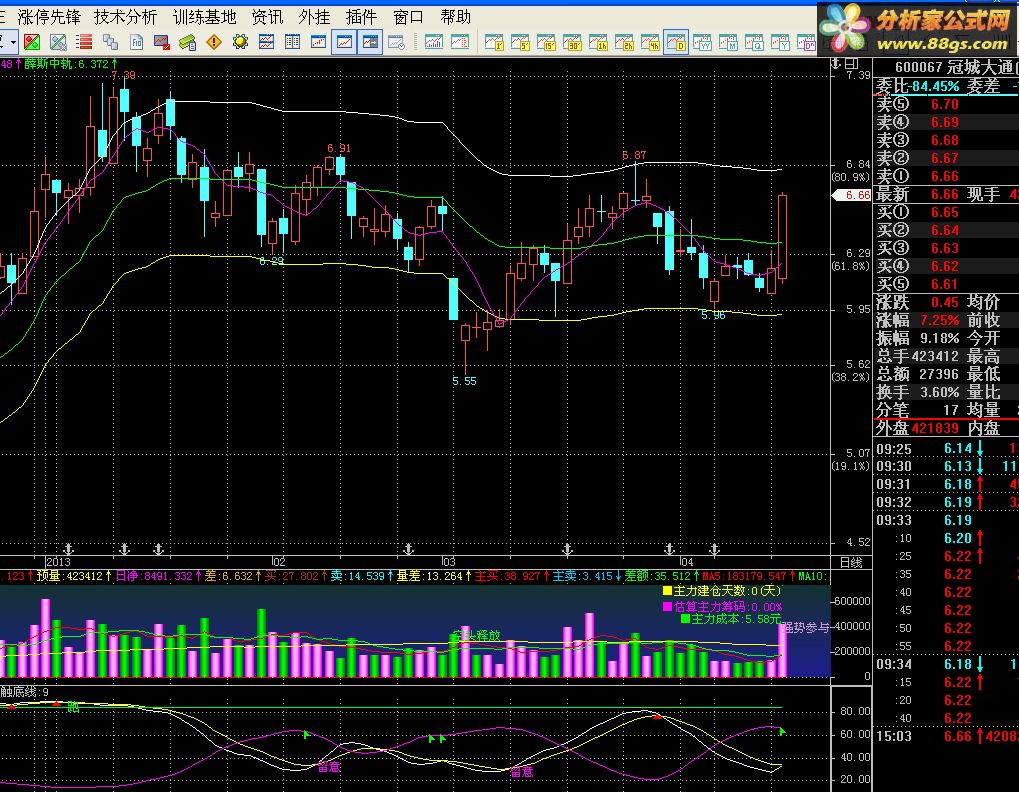The image size is (1019, 792).
Task: Click the purple D multi-day period icon
Action: point(806,43)
